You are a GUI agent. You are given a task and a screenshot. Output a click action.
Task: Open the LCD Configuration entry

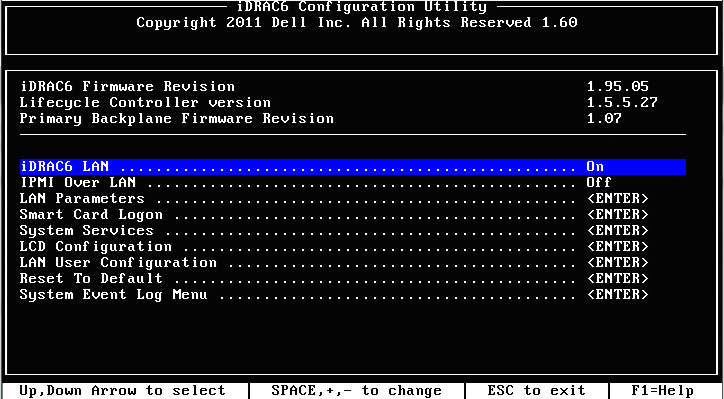pyautogui.click(x=96, y=247)
